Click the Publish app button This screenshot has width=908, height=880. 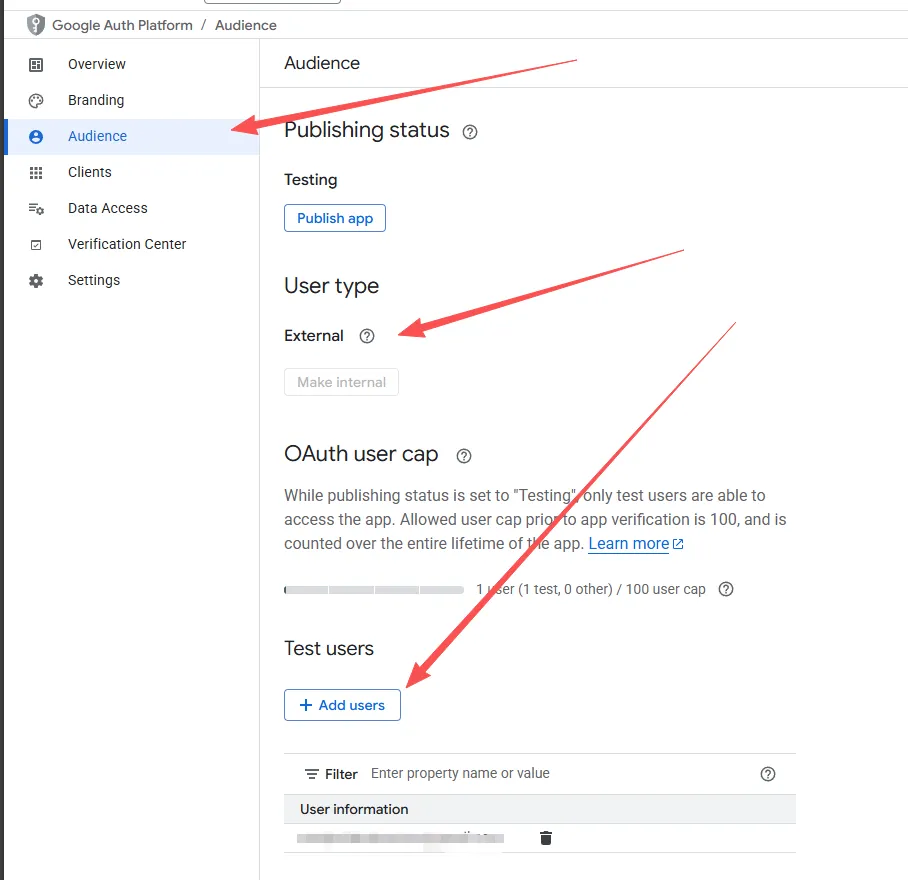point(335,218)
